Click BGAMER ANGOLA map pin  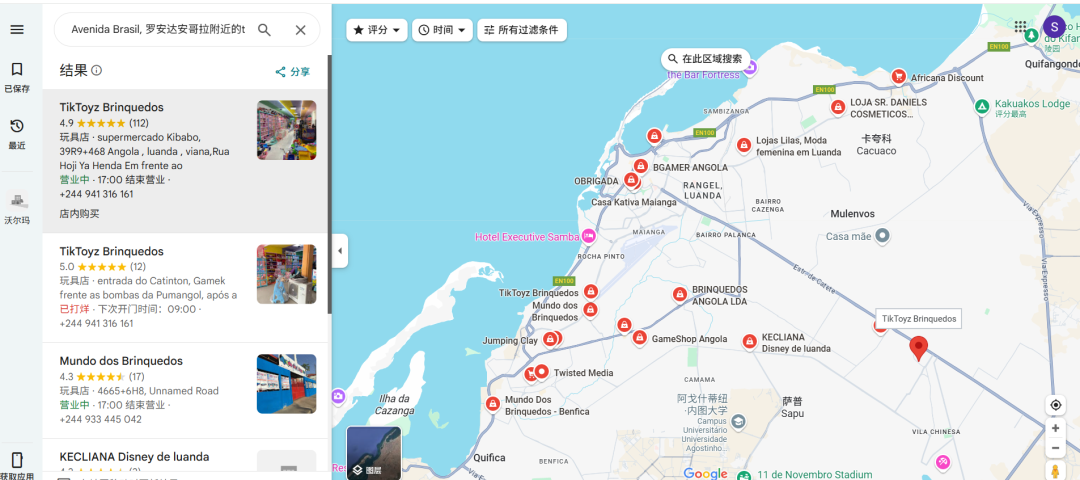(x=641, y=167)
